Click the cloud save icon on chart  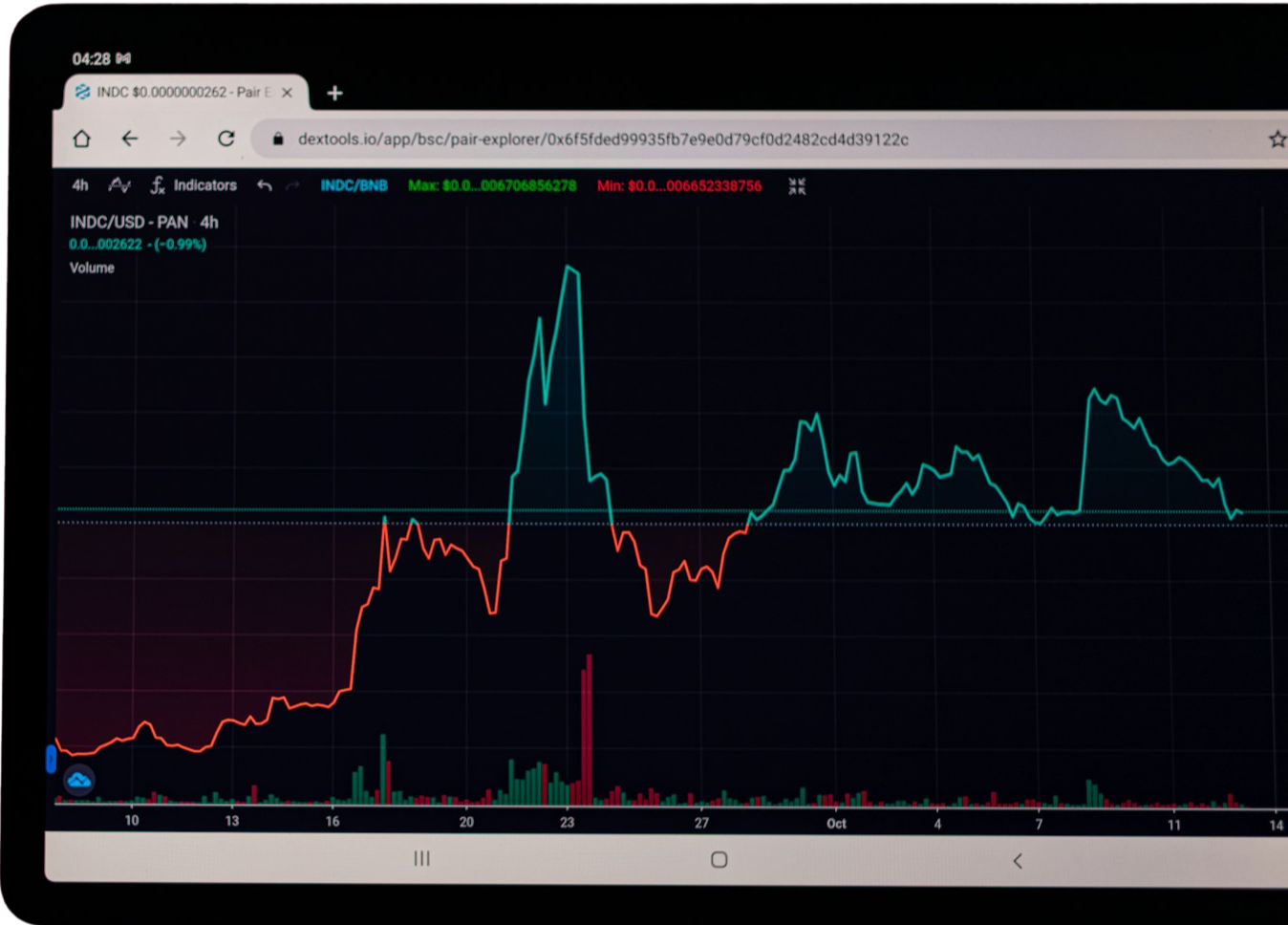pyautogui.click(x=79, y=781)
